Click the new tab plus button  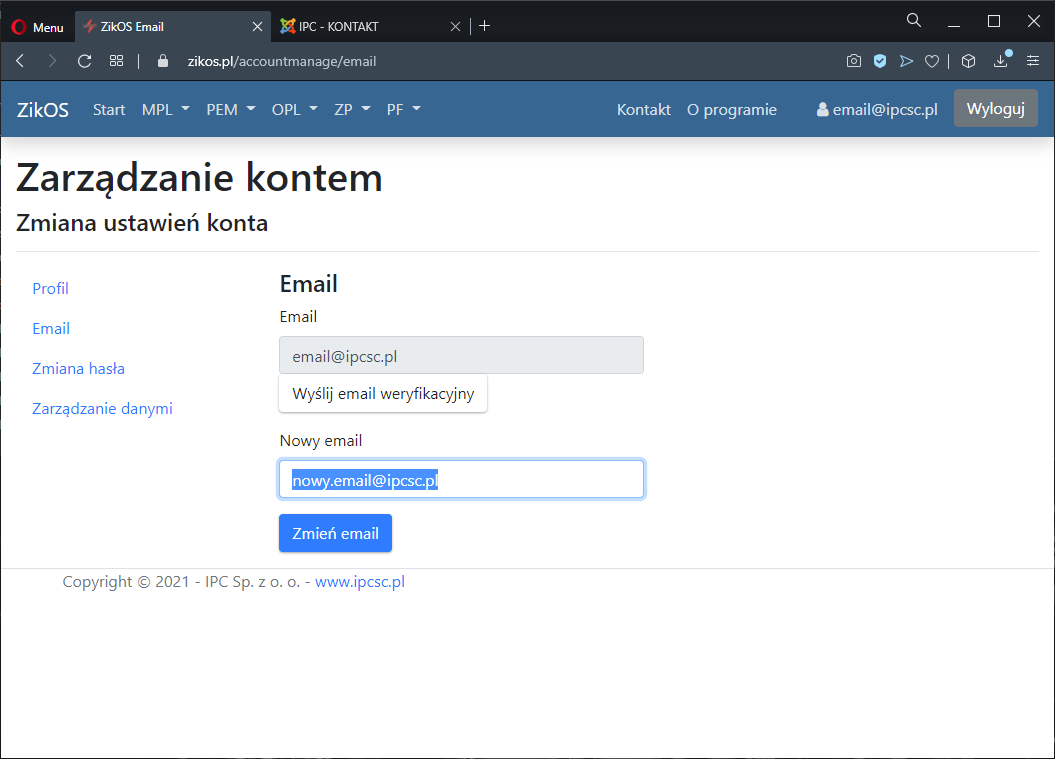coord(485,26)
